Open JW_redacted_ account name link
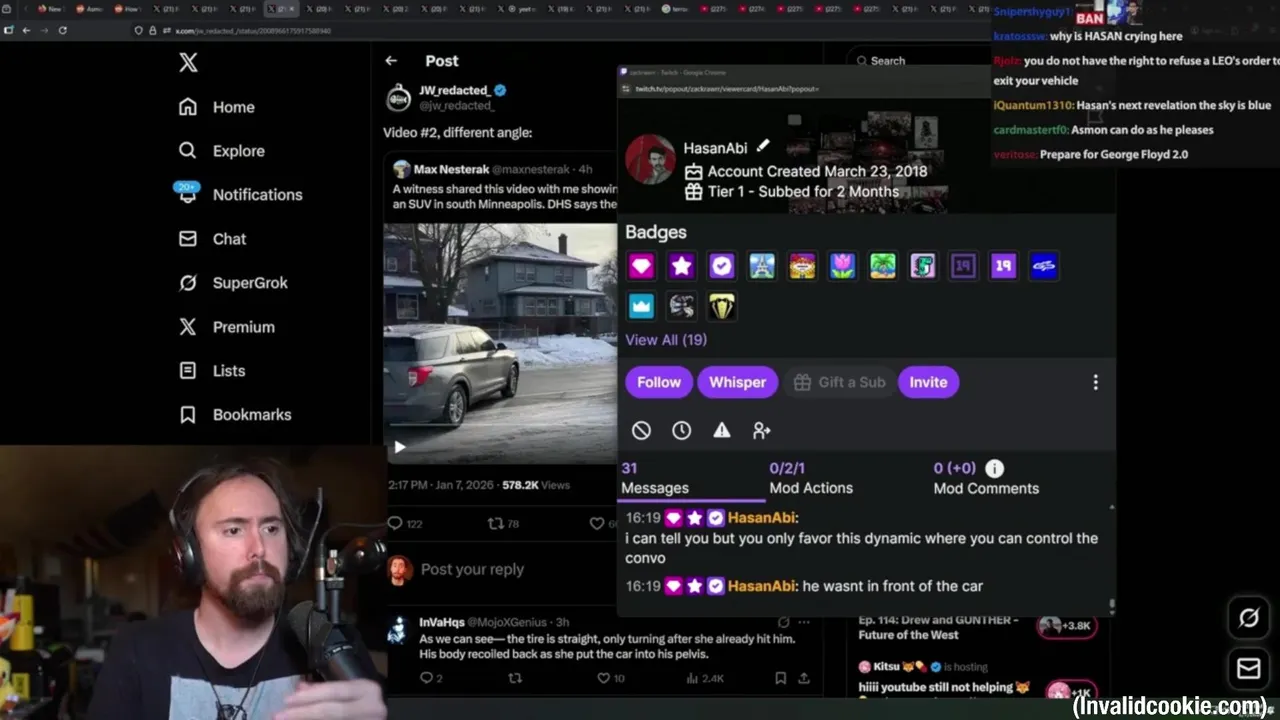 pos(454,90)
